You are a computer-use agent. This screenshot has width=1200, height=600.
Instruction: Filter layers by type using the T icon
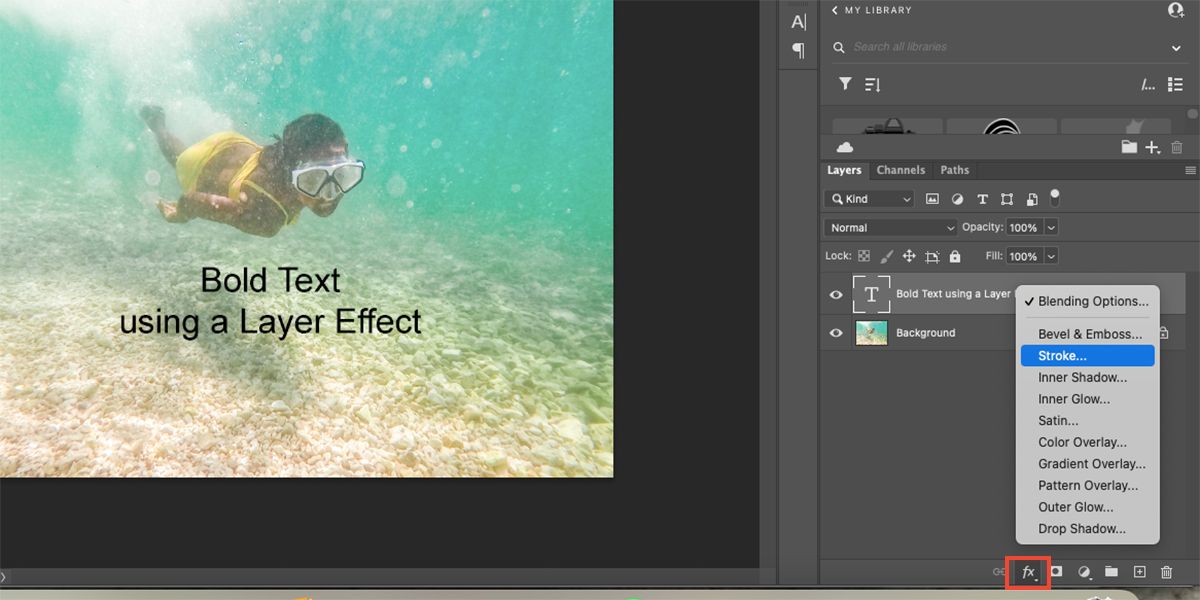pyautogui.click(x=982, y=198)
